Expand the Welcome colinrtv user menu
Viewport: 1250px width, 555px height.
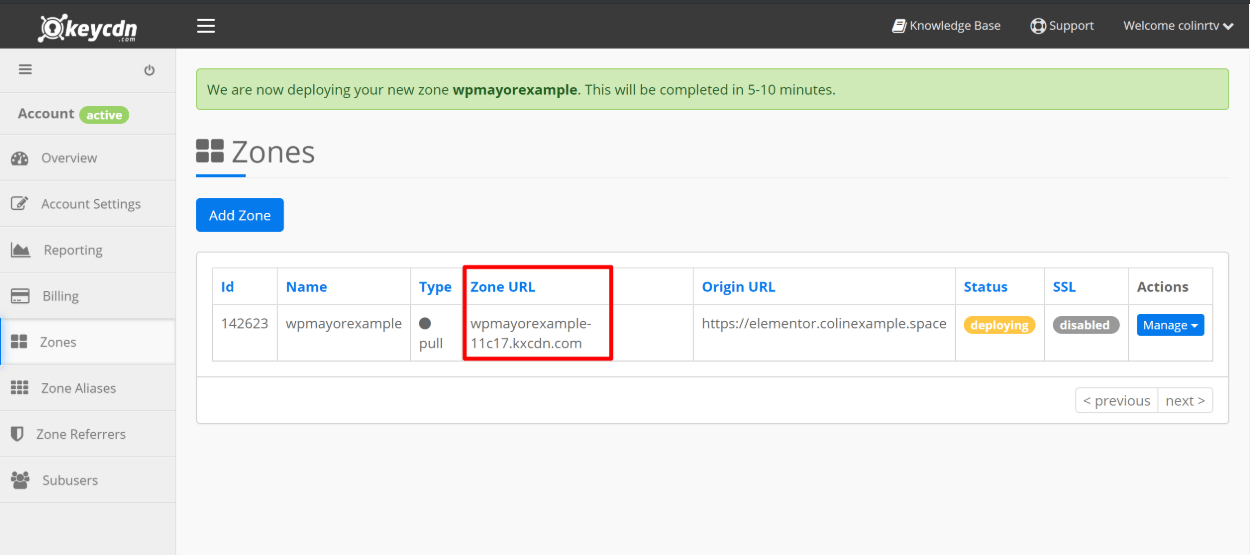click(1178, 26)
